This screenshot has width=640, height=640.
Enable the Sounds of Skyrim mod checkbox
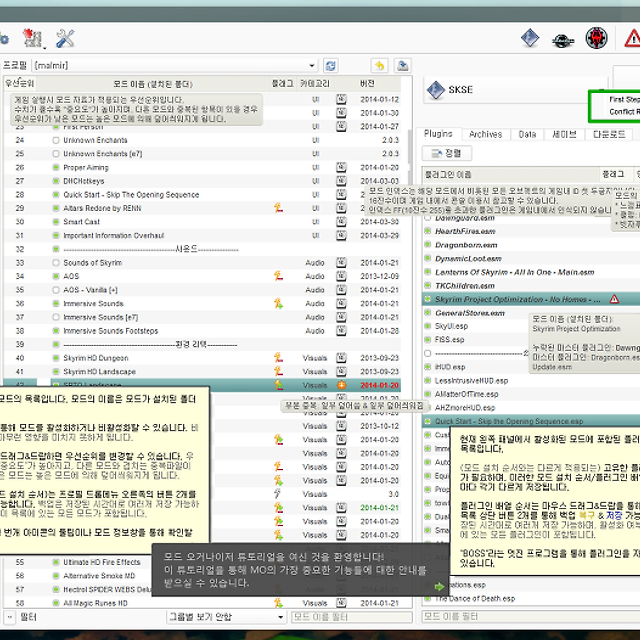56,263
